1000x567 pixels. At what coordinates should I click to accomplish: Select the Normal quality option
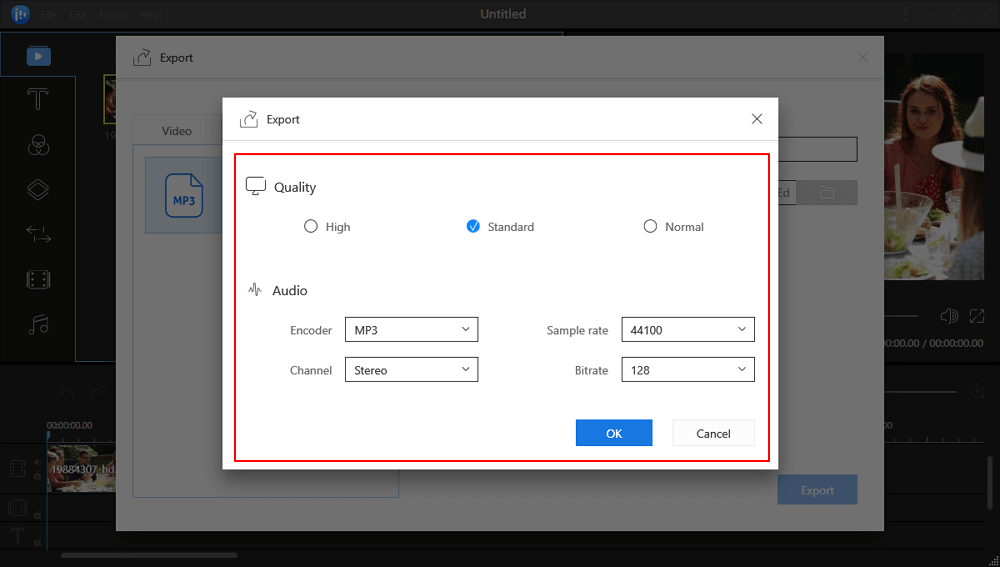click(x=650, y=227)
